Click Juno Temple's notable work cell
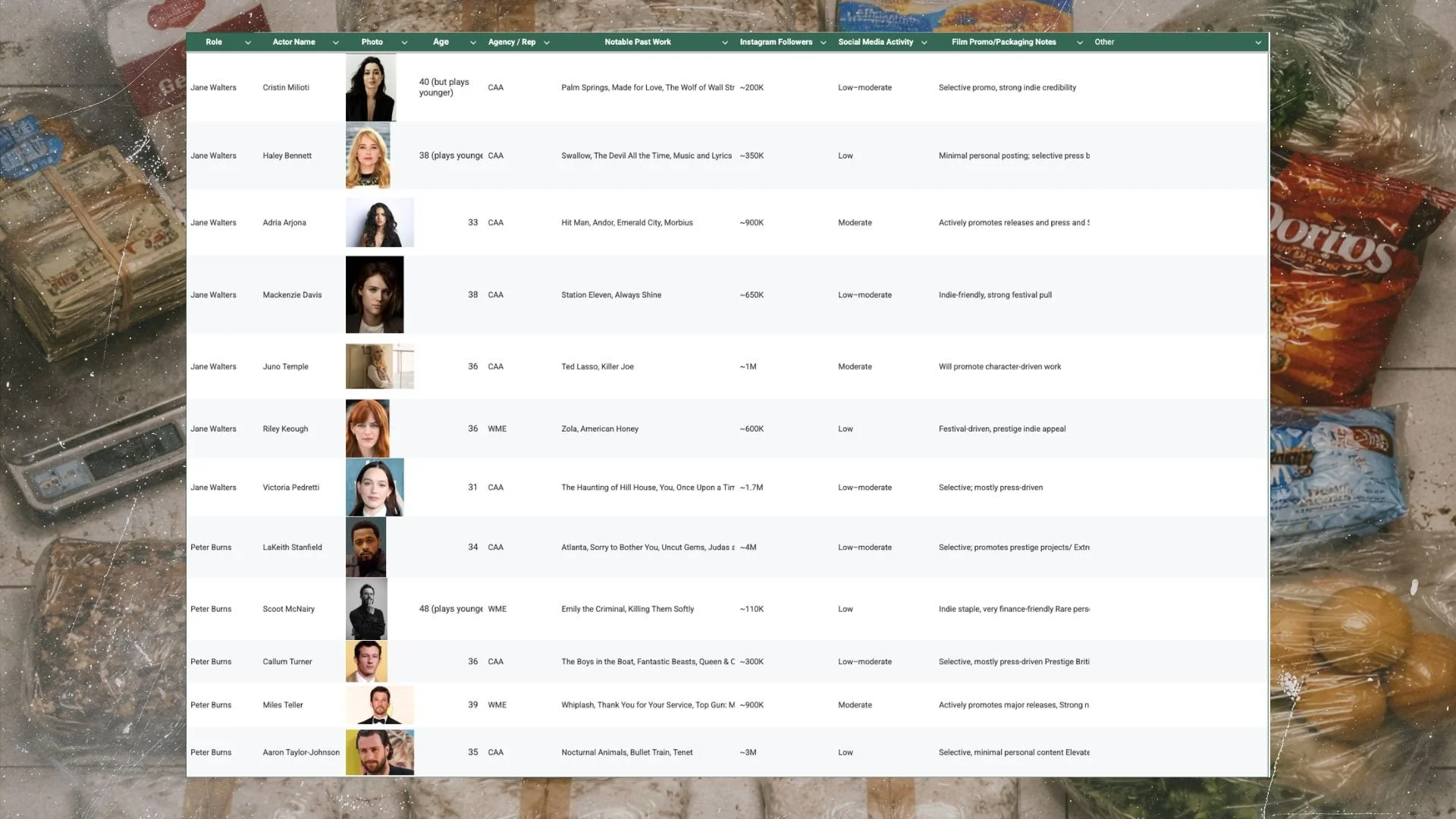This screenshot has height=819, width=1456. [598, 366]
